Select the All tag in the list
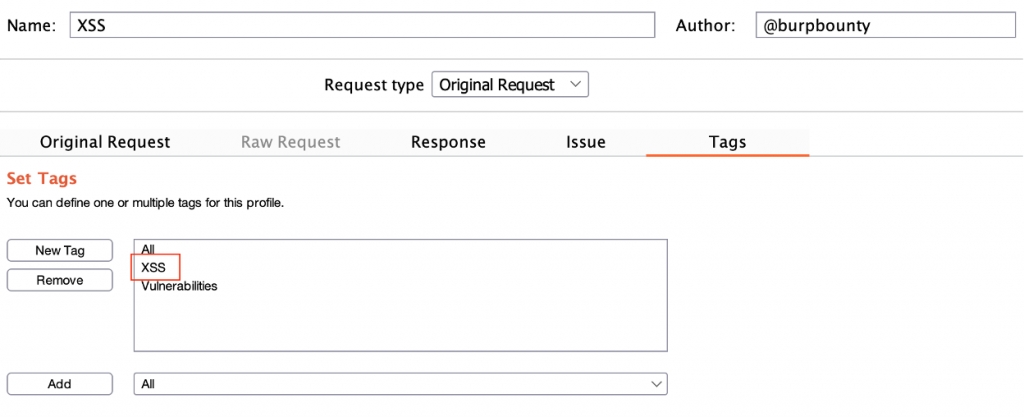Viewport: 1024px width, 417px height. pos(148,249)
